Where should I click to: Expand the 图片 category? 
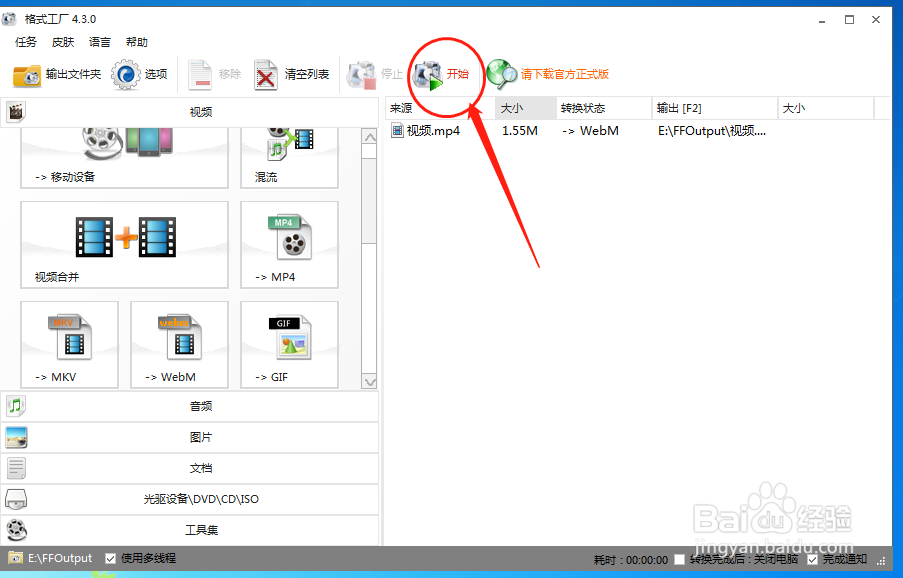pyautogui.click(x=190, y=438)
